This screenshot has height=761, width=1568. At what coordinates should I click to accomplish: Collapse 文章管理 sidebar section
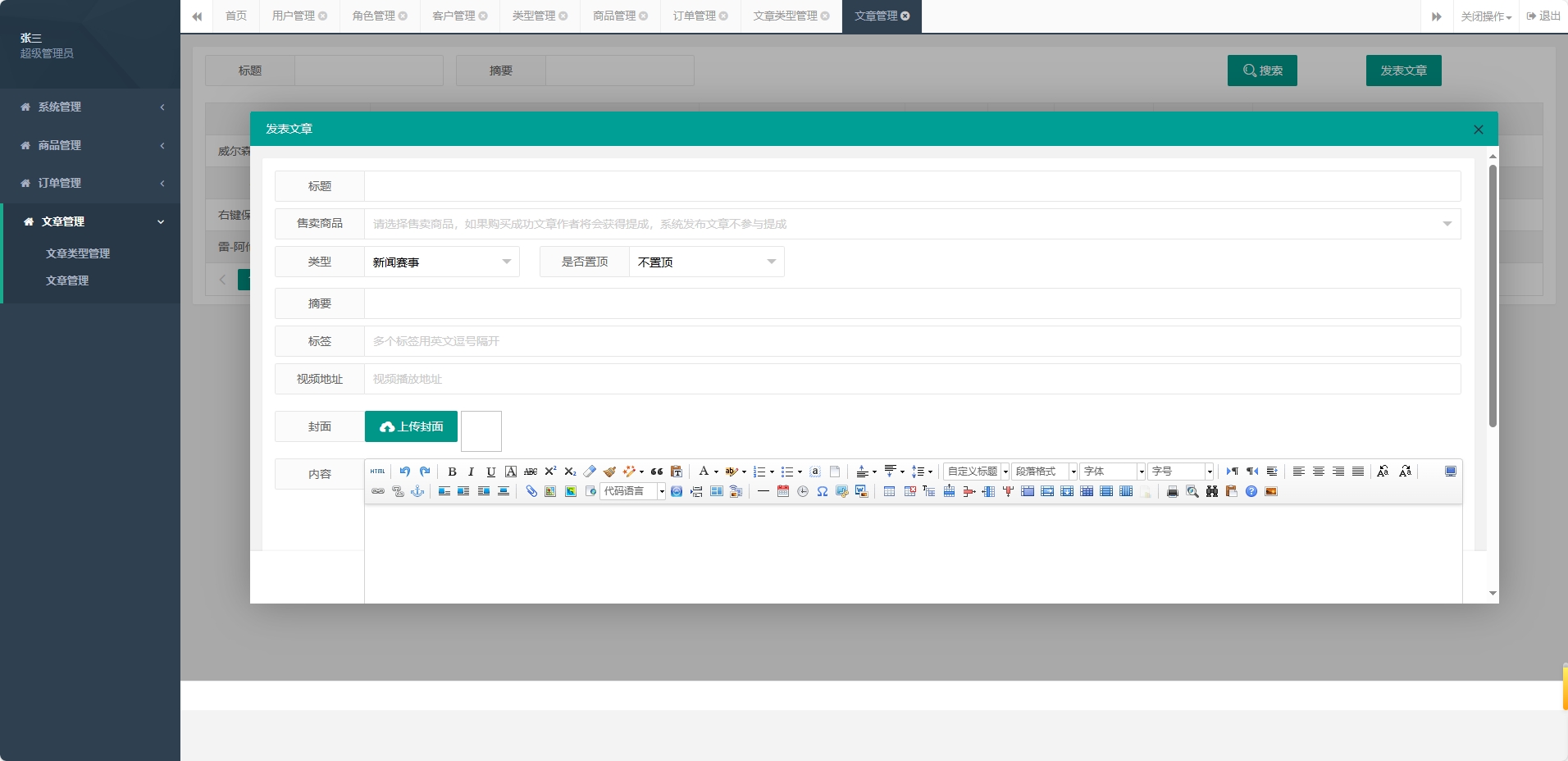90,221
